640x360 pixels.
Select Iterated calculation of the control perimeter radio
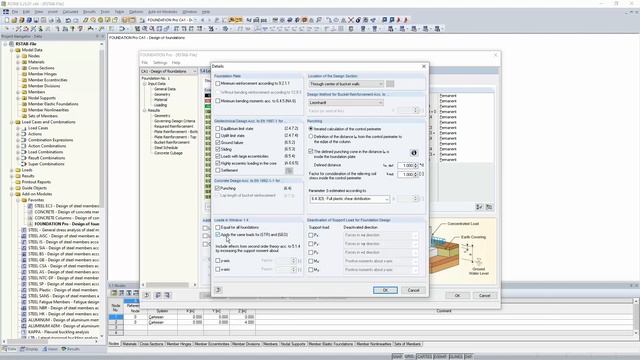311,129
